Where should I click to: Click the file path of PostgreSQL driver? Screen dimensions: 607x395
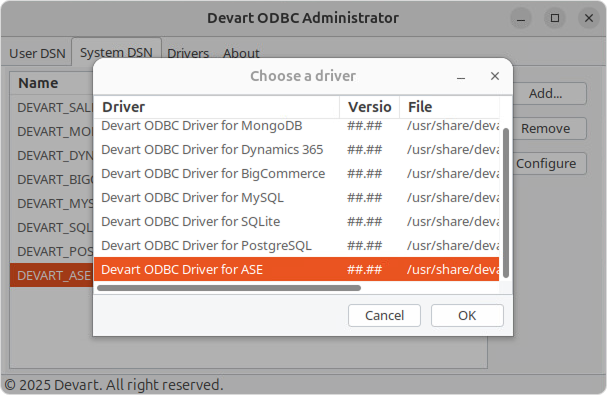[453, 246]
